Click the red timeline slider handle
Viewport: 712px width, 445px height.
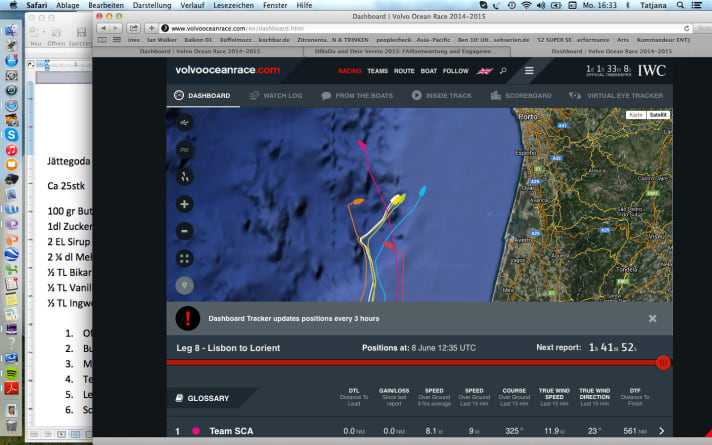pyautogui.click(x=663, y=363)
